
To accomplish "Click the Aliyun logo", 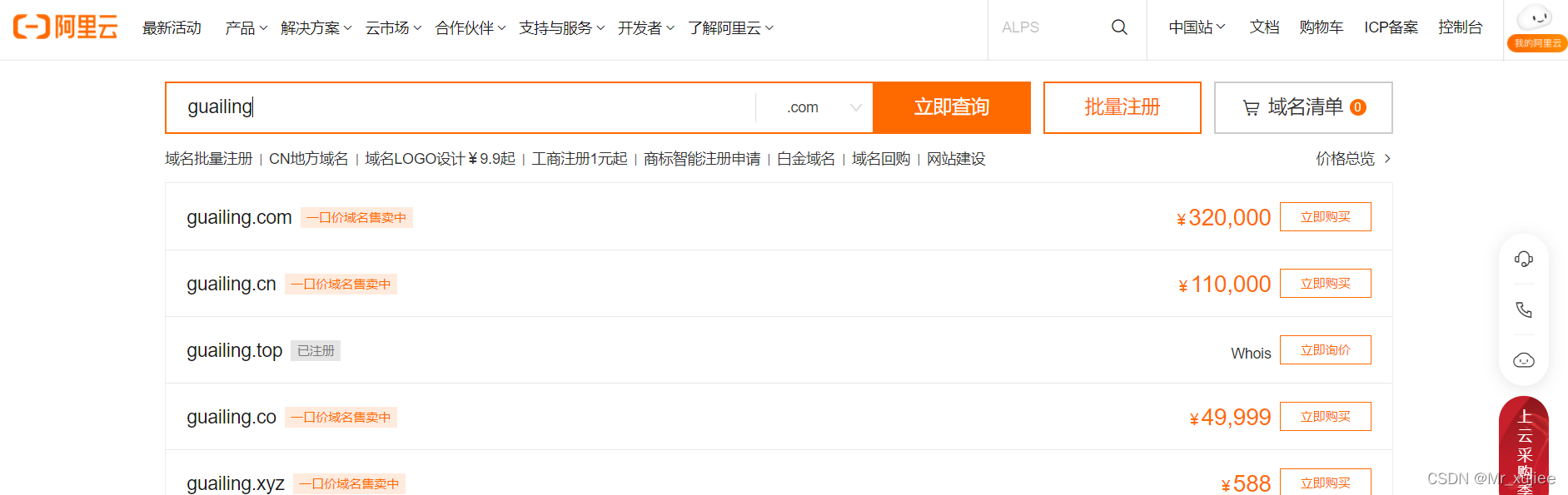I will 65,27.
